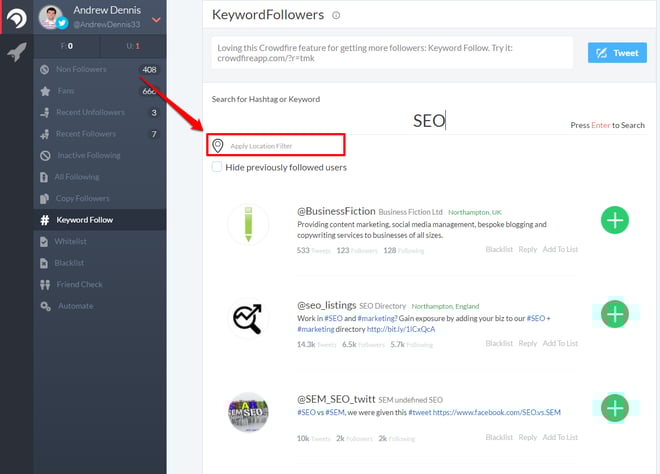Reply to @SEM_SEO_twitt
660x474 pixels.
(x=527, y=437)
